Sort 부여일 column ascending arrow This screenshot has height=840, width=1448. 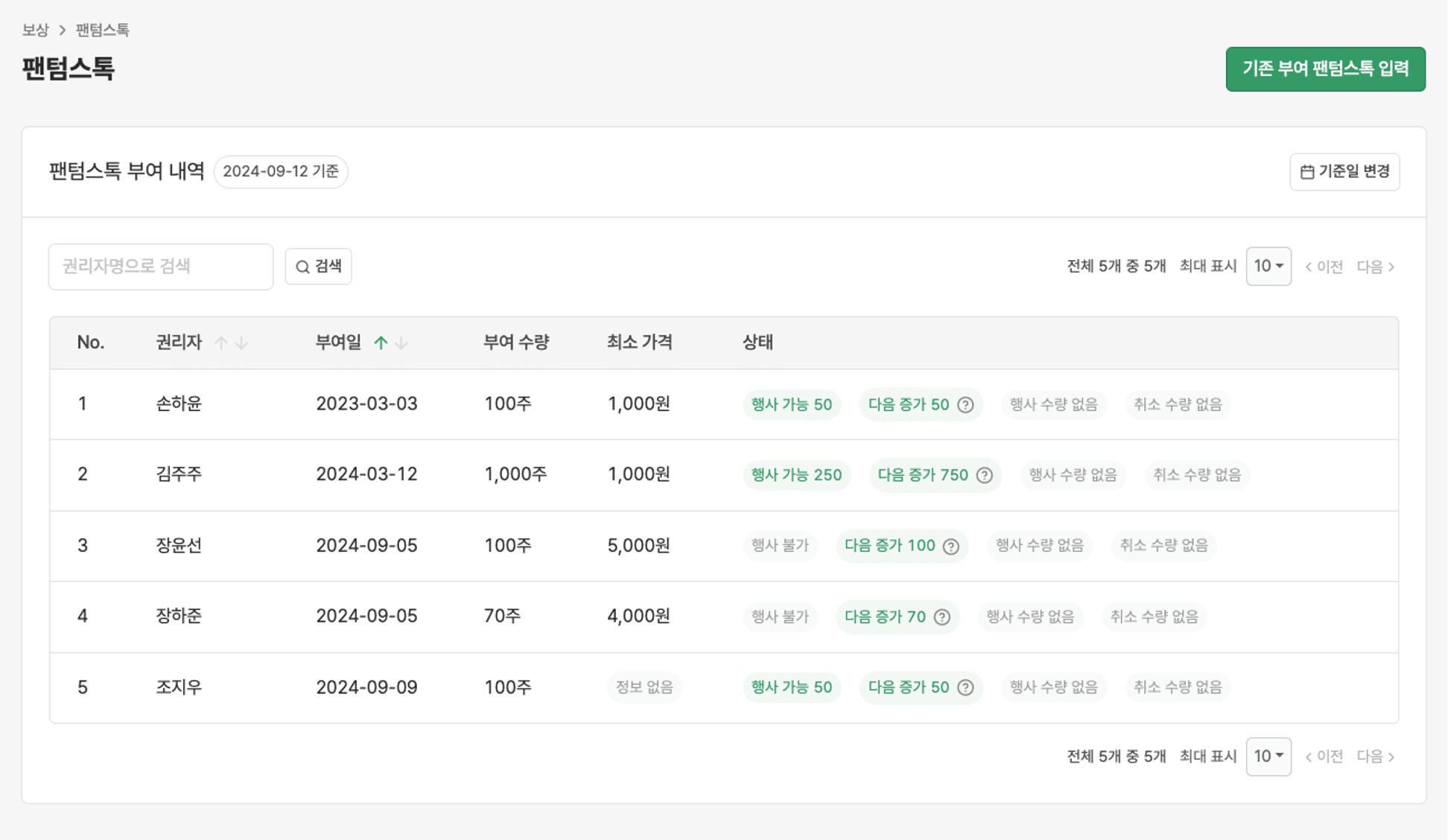(381, 343)
